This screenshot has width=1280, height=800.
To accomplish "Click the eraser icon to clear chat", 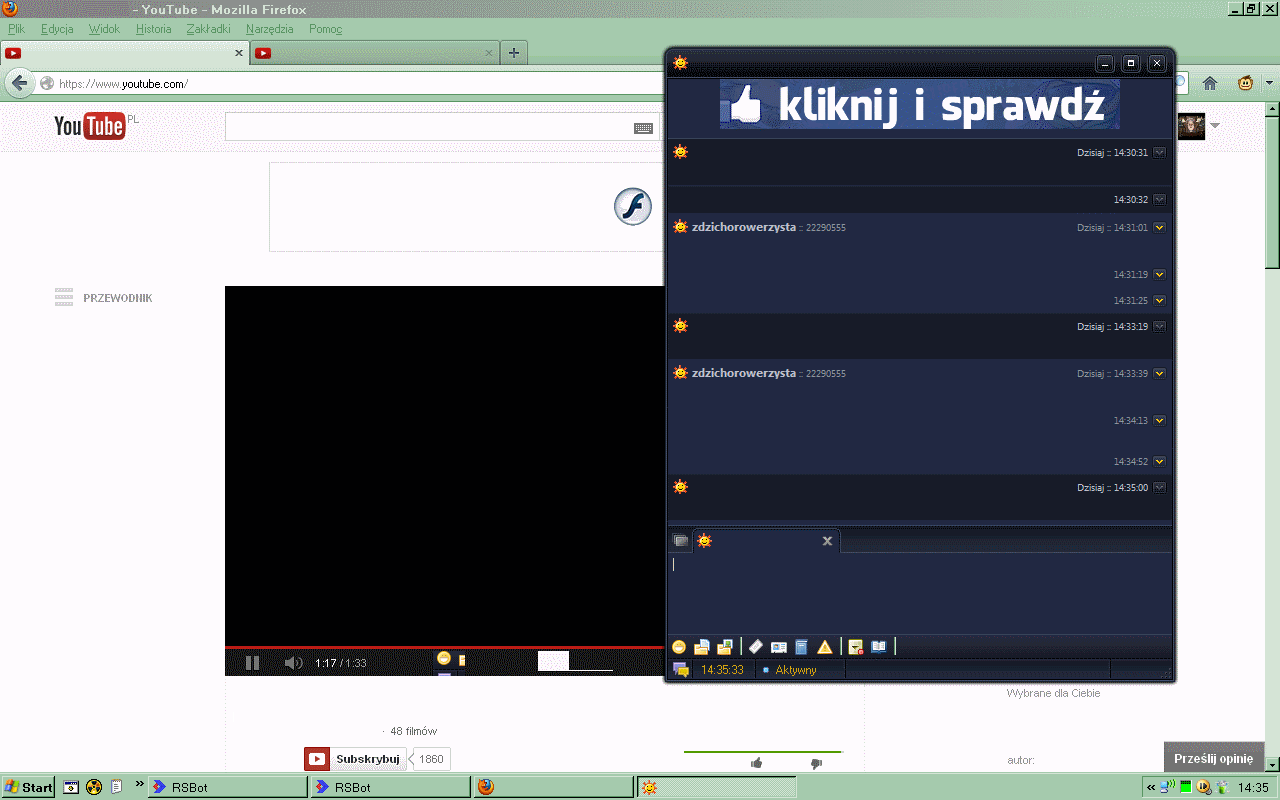I will pyautogui.click(x=756, y=647).
